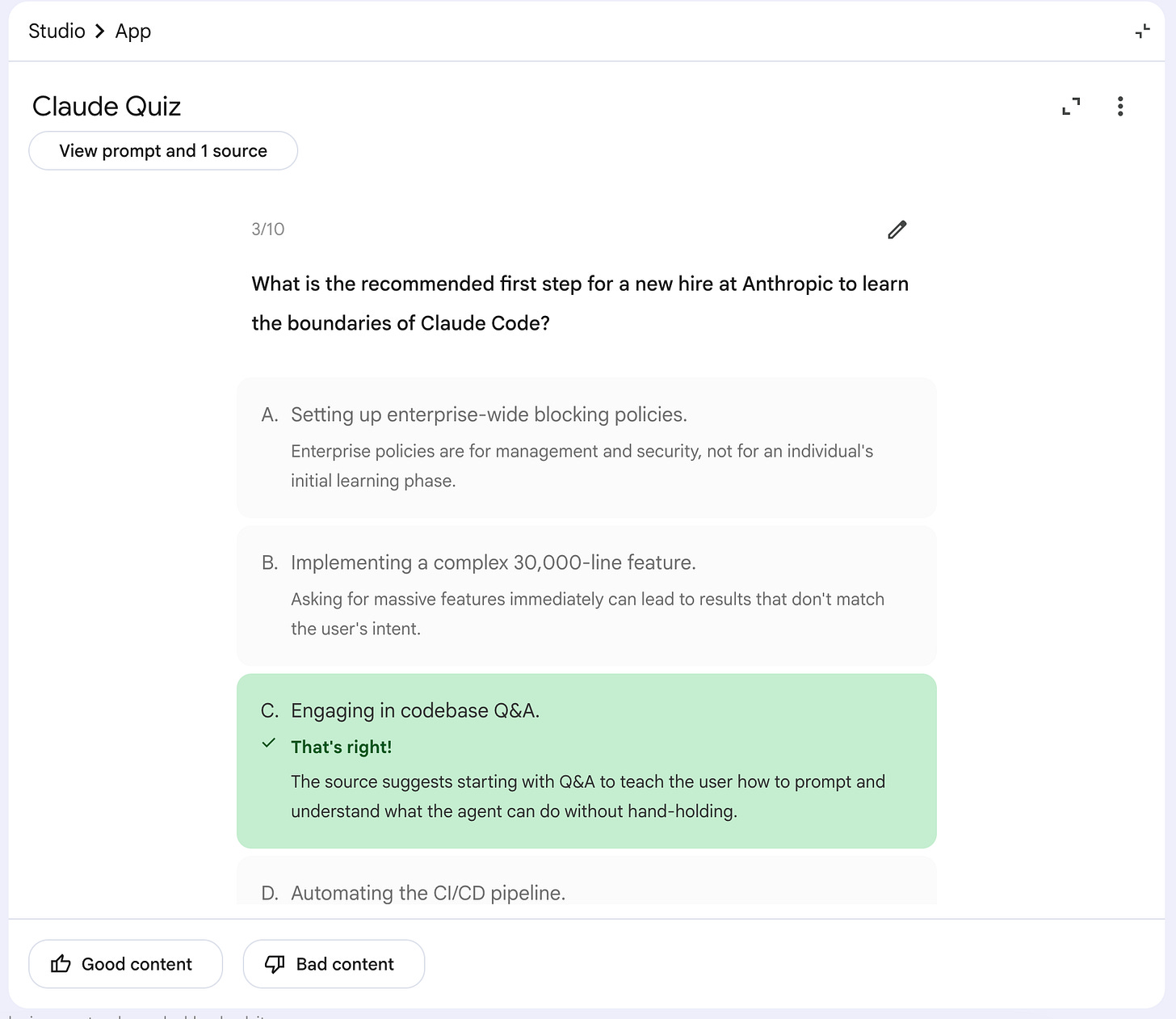Click the 3/10 question counter
The image size is (1176, 1019).
click(268, 229)
